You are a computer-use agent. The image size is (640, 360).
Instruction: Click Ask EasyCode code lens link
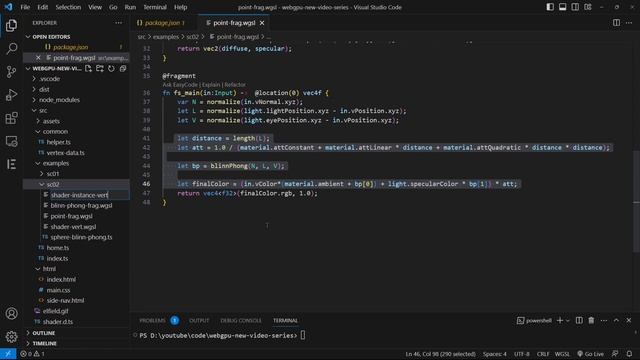click(180, 85)
